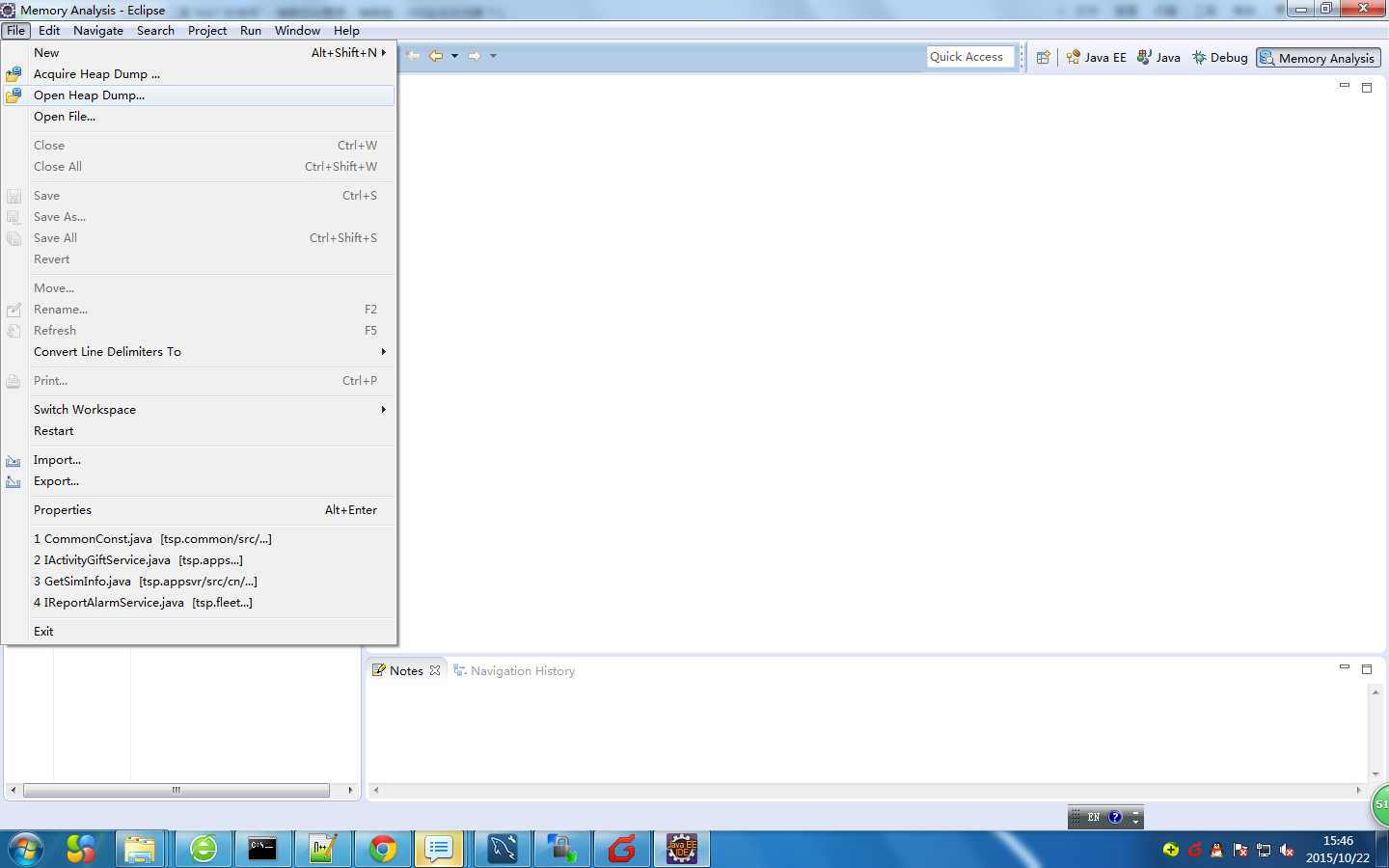Viewport: 1389px width, 868px height.
Task: Expand the New submenu
Action: pos(199,53)
